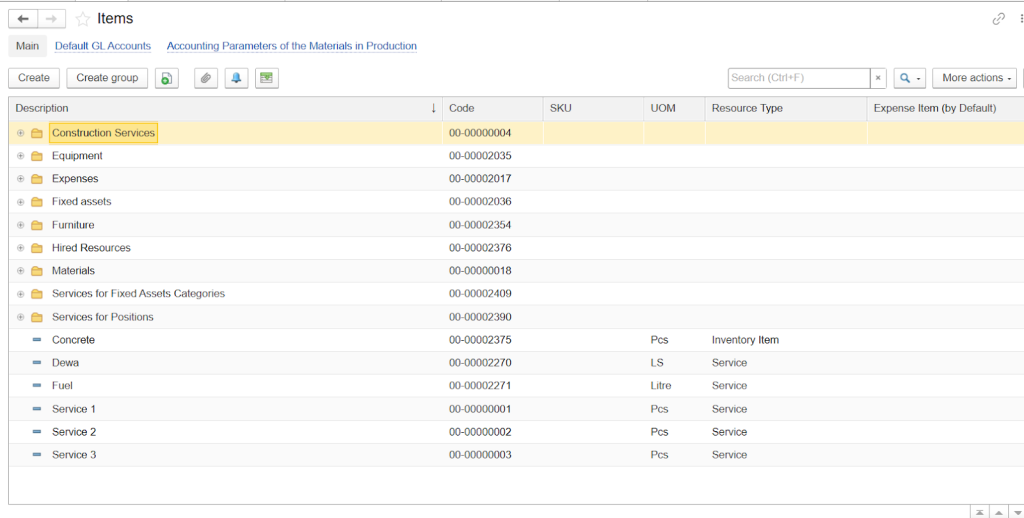Expand the Materials group
The image size is (1024, 518).
20,270
